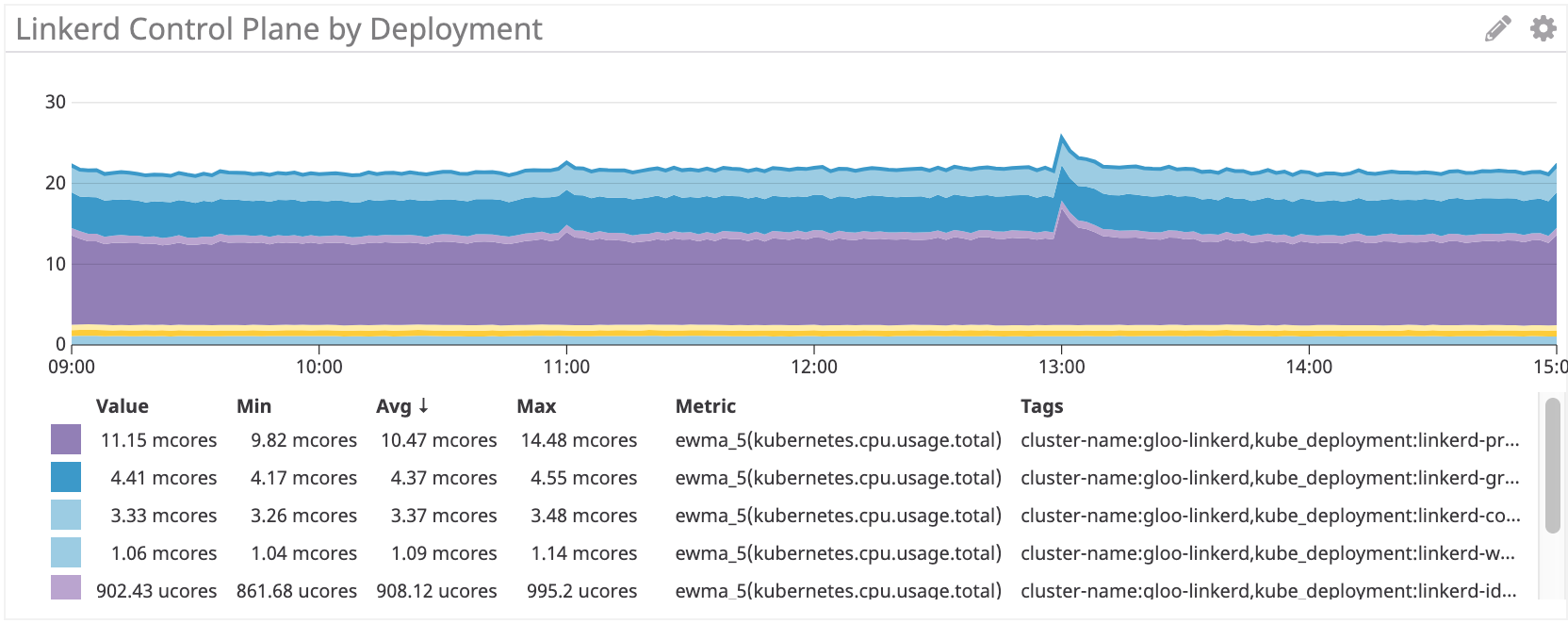Image resolution: width=1568 pixels, height=624 pixels.
Task: Sort legend by Value column header
Action: (122, 406)
